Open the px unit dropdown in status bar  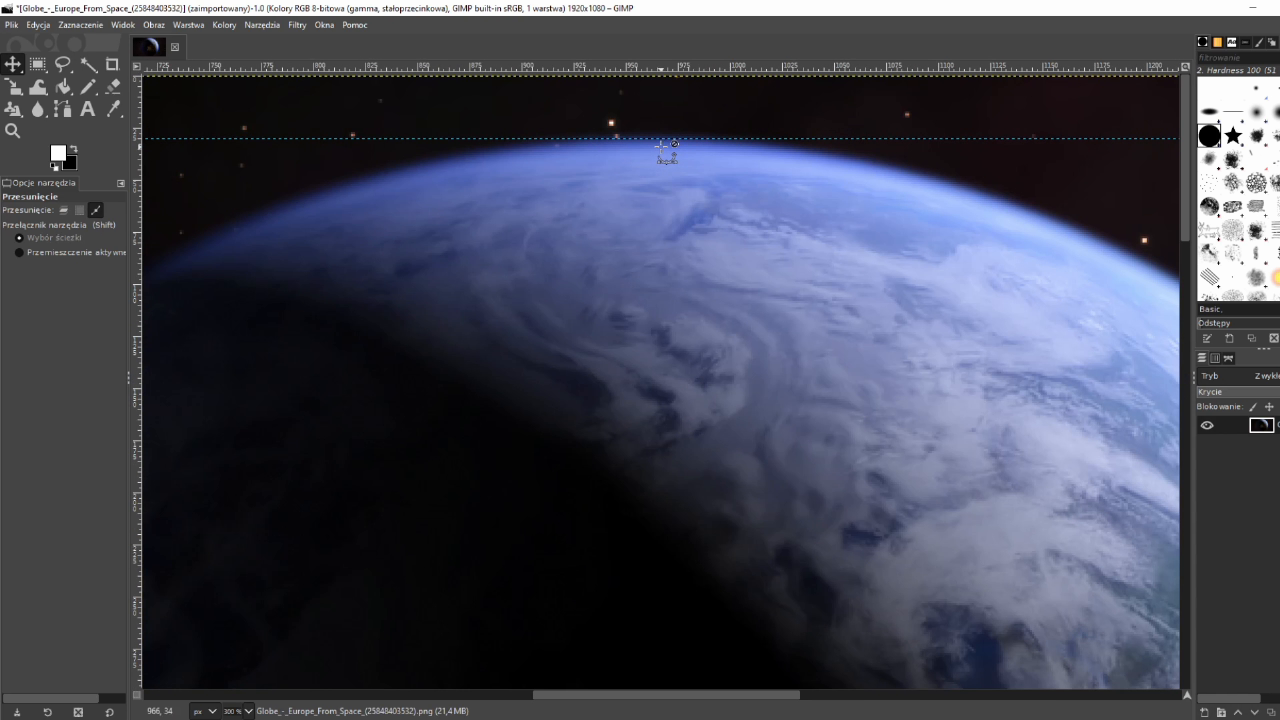tap(205, 711)
